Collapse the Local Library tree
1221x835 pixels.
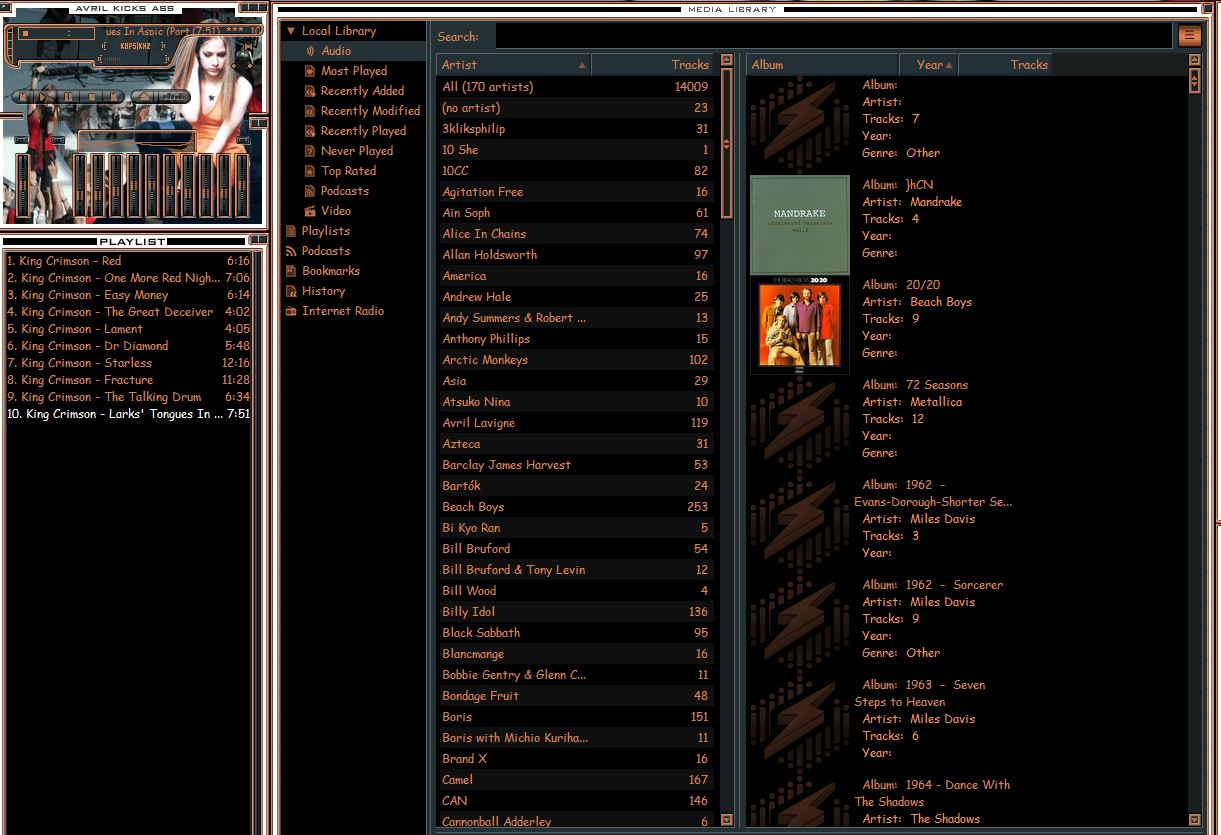pyautogui.click(x=291, y=31)
